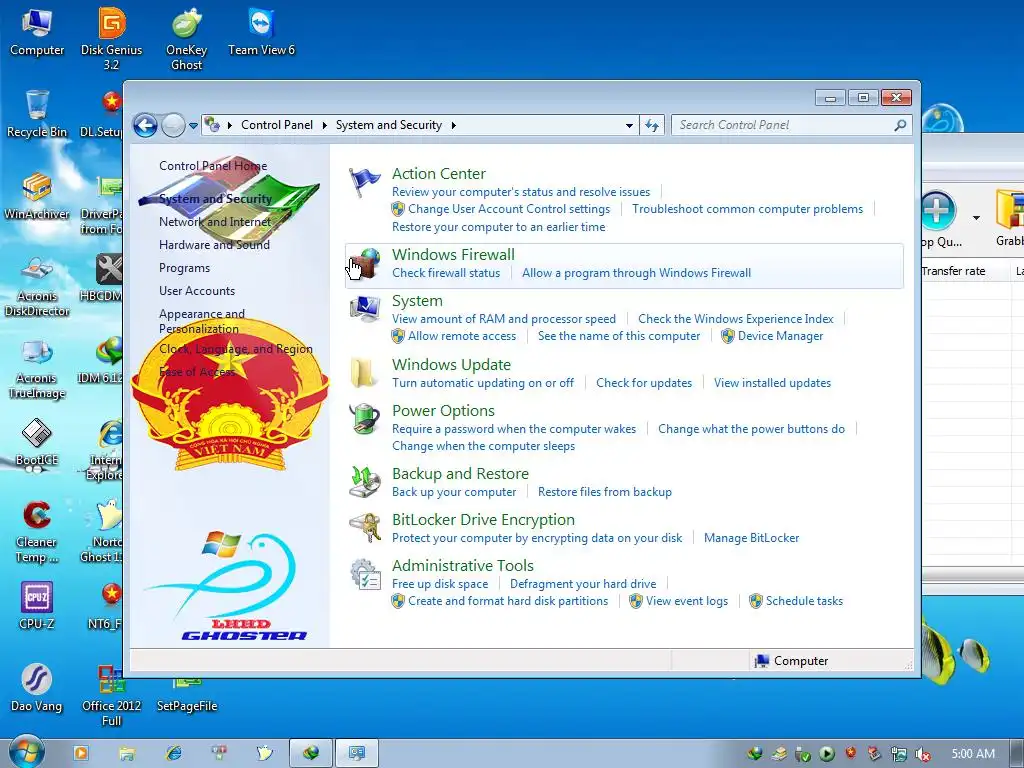Open Internet Explorer from the taskbar
The image size is (1024, 768).
click(x=174, y=753)
